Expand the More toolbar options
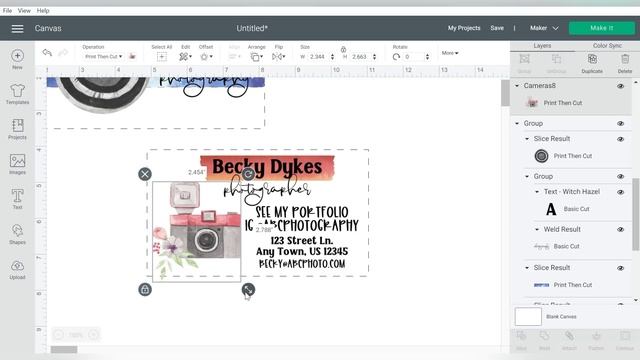The width and height of the screenshot is (640, 360). click(x=450, y=53)
